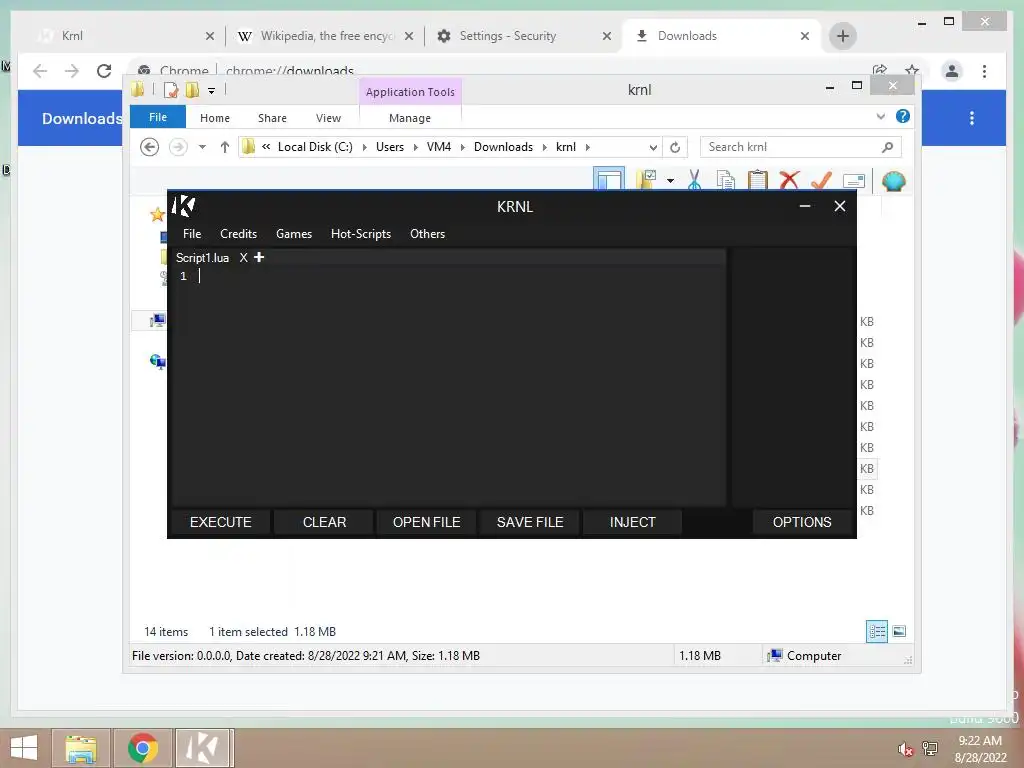1024x768 pixels.
Task: Open the Home ribbon tab in Explorer
Action: pos(215,118)
